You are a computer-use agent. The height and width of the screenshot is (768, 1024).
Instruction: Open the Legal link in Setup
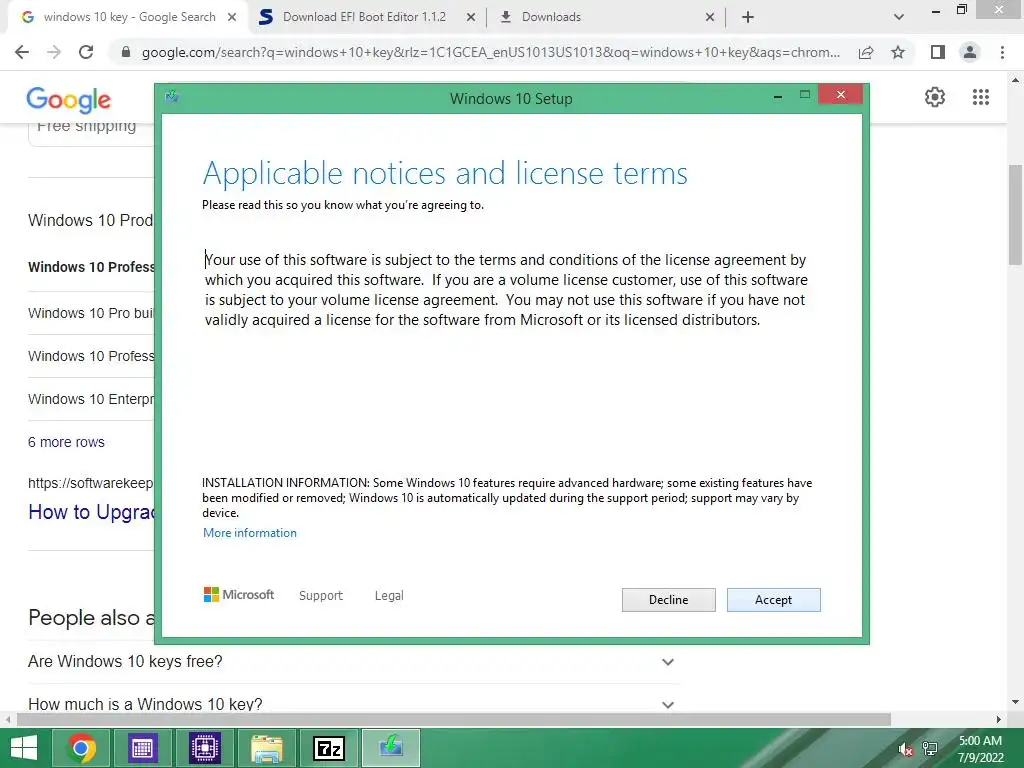coord(389,596)
